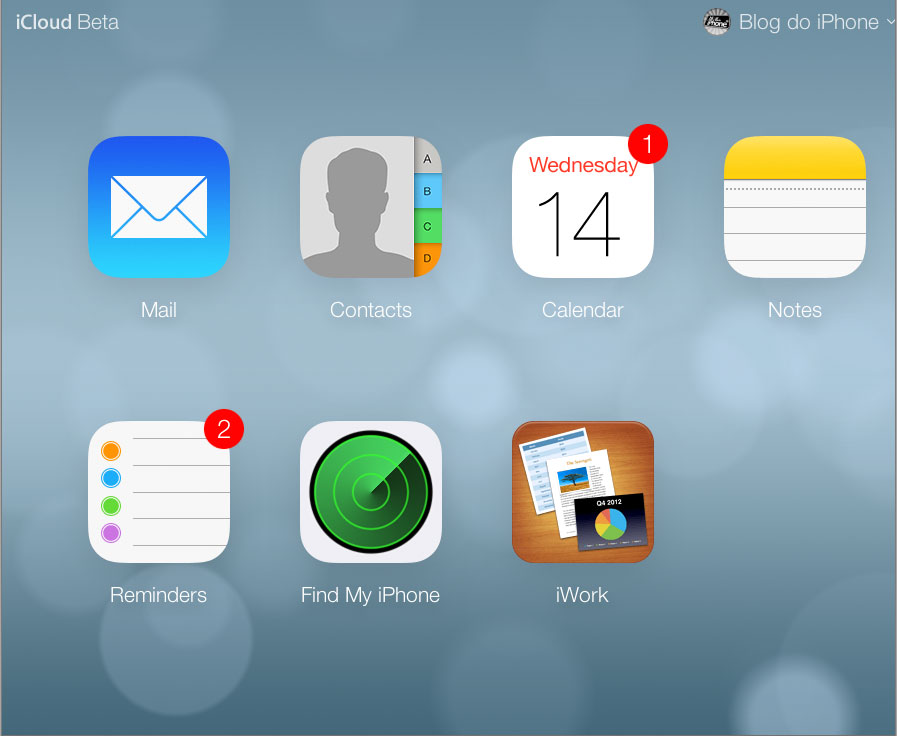Screen dimensions: 897x736
Task: Open the iWork app icon
Action: click(x=582, y=492)
